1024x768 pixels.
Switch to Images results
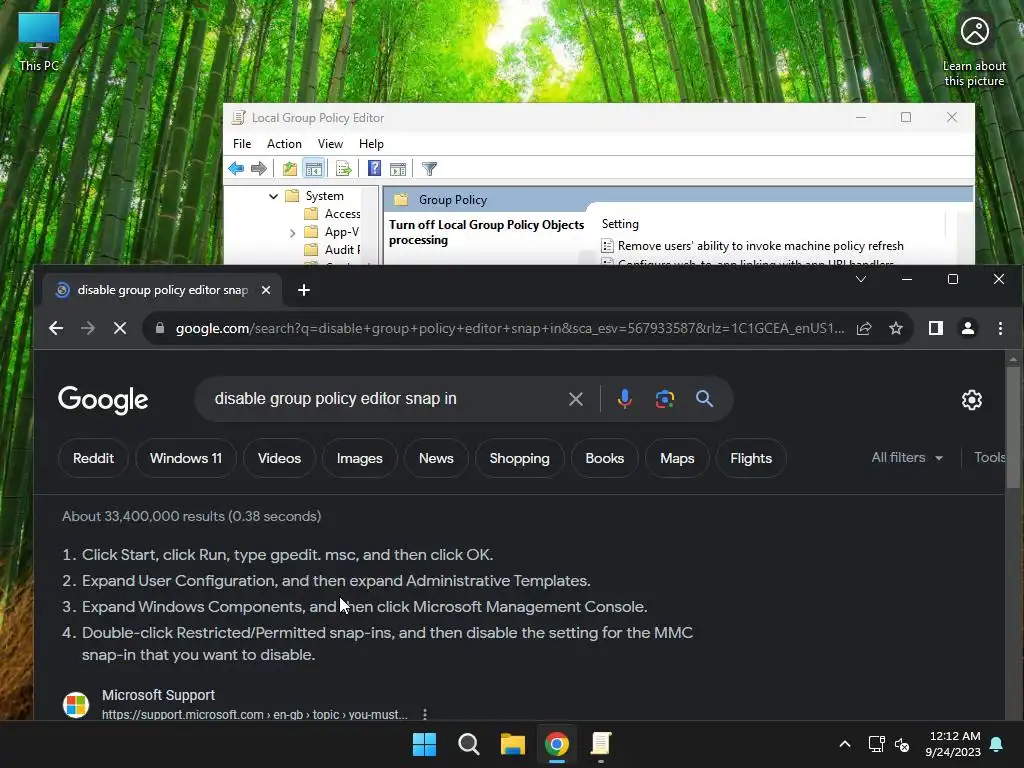tap(360, 458)
